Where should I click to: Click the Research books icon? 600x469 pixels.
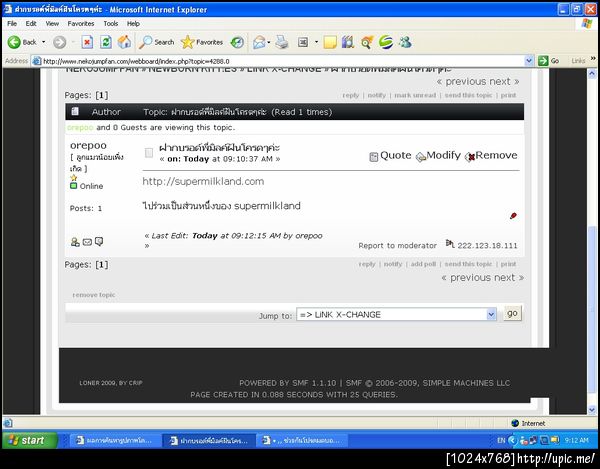pyautogui.click(x=348, y=42)
